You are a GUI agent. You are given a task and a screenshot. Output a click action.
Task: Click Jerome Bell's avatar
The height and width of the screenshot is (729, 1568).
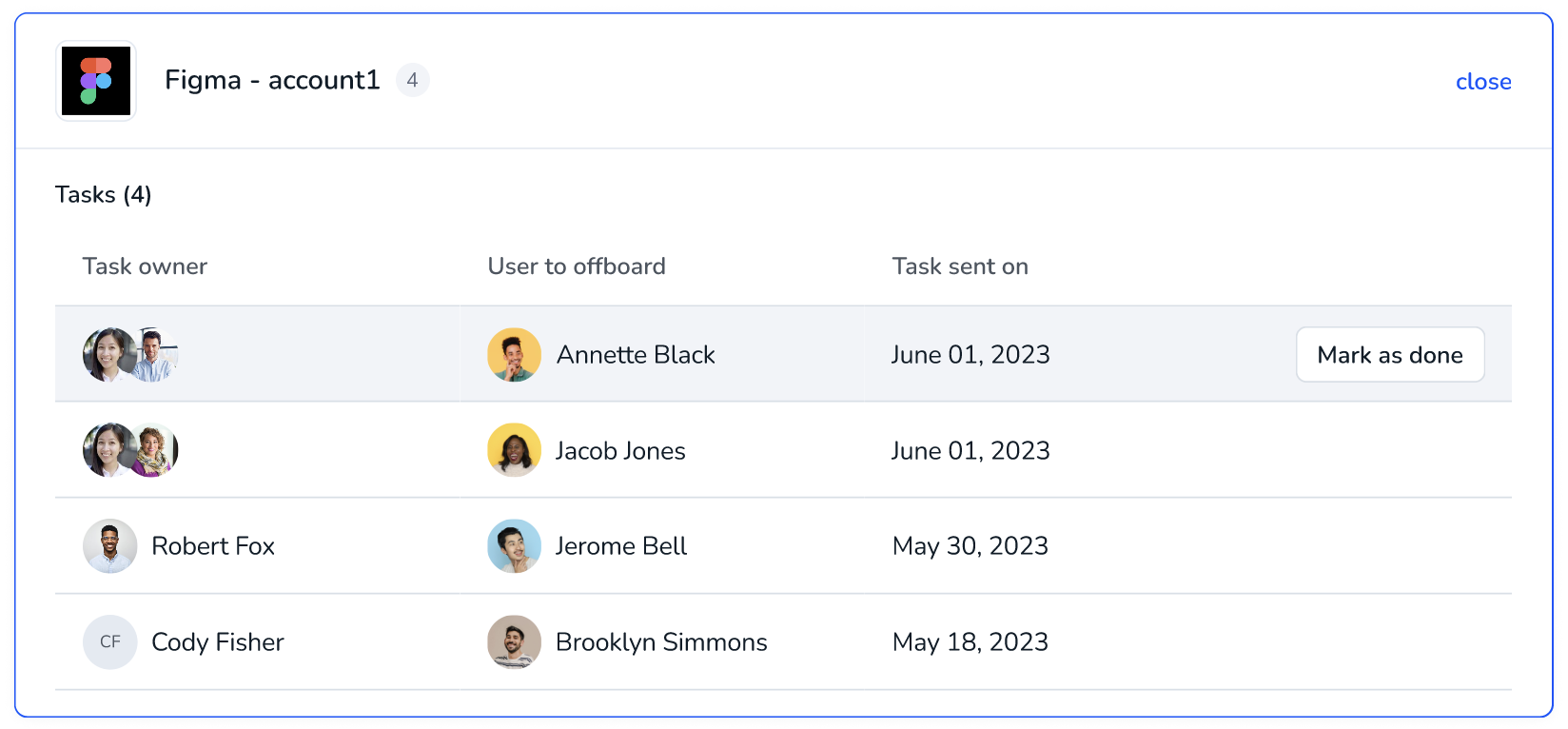pyautogui.click(x=514, y=546)
